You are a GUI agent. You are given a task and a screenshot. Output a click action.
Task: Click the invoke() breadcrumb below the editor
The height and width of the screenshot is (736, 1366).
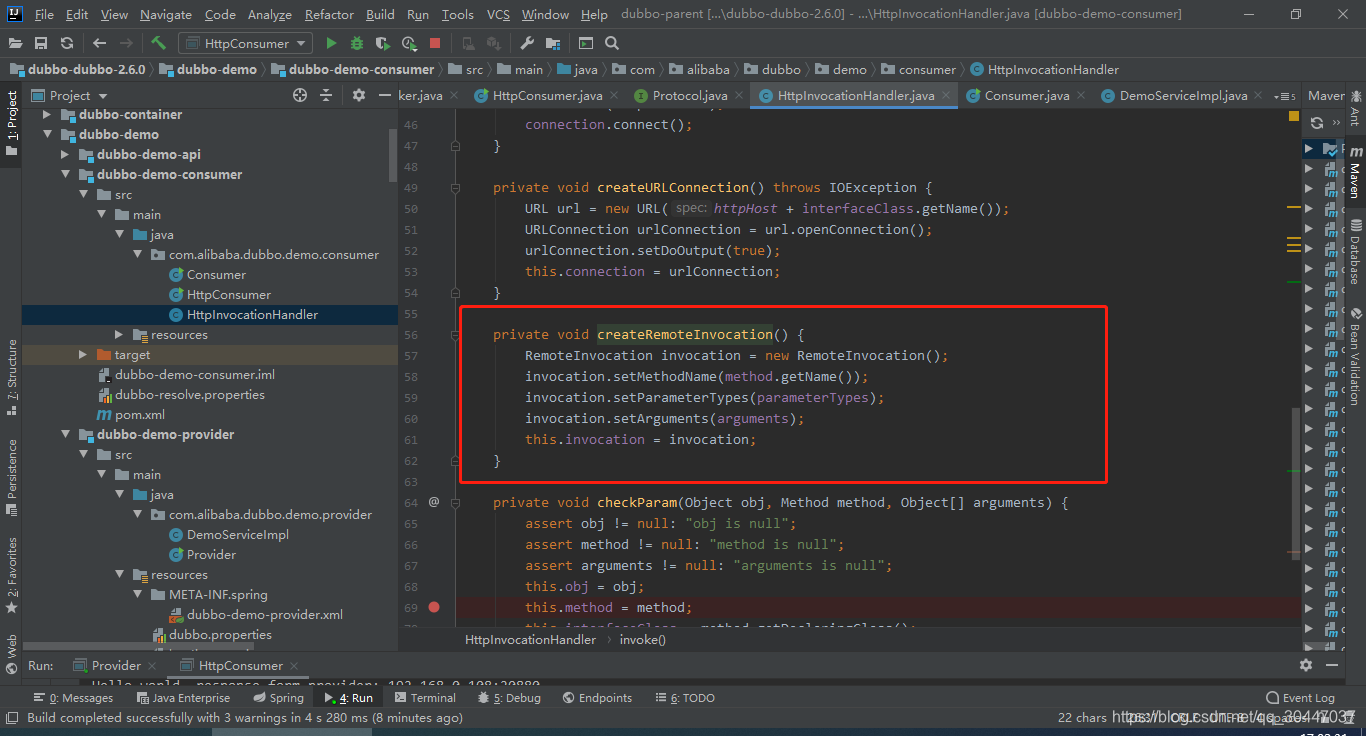click(642, 639)
